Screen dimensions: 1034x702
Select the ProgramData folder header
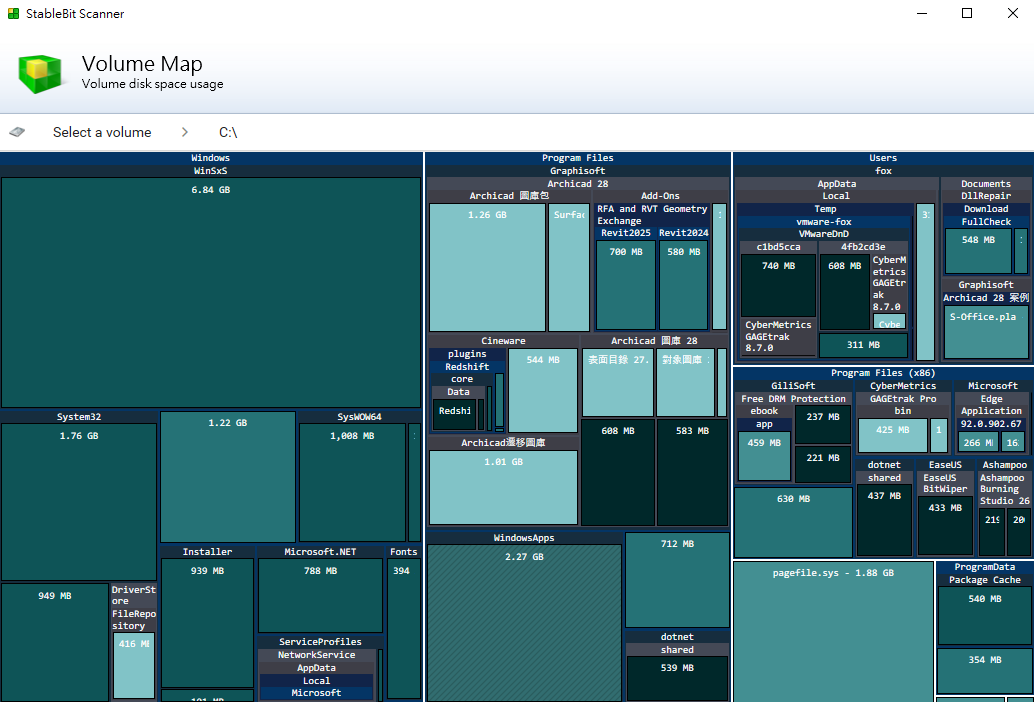point(985,567)
